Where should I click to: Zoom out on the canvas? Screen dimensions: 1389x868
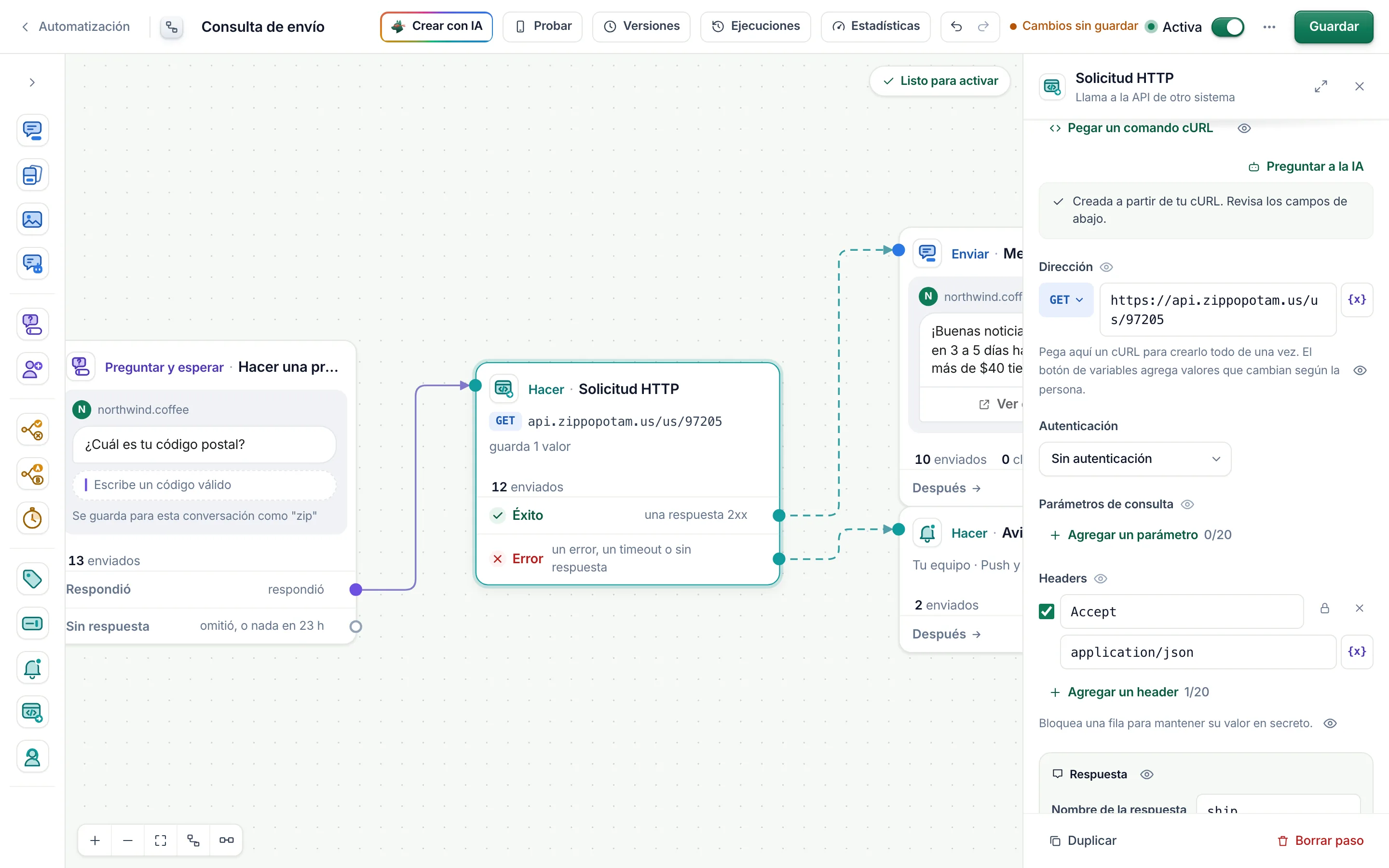click(x=128, y=841)
